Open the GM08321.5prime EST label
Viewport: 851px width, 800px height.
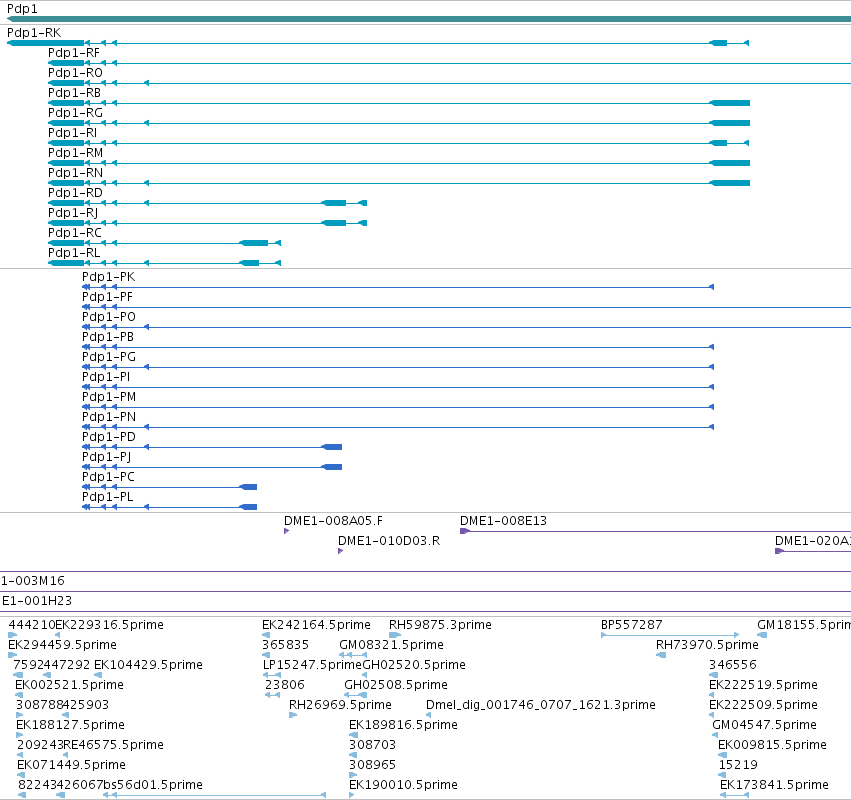point(391,645)
